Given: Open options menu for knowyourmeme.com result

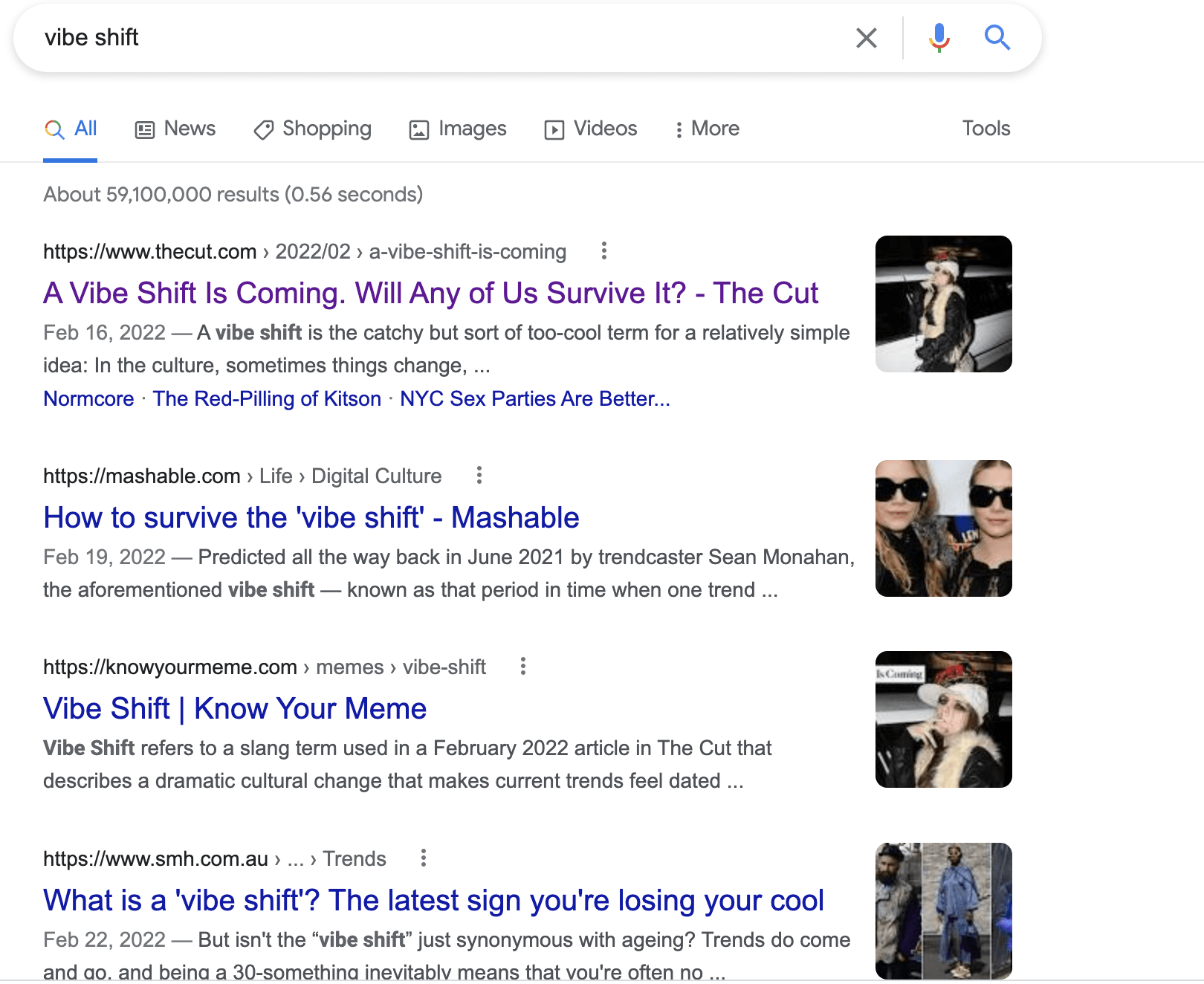Looking at the screenshot, I should [523, 667].
